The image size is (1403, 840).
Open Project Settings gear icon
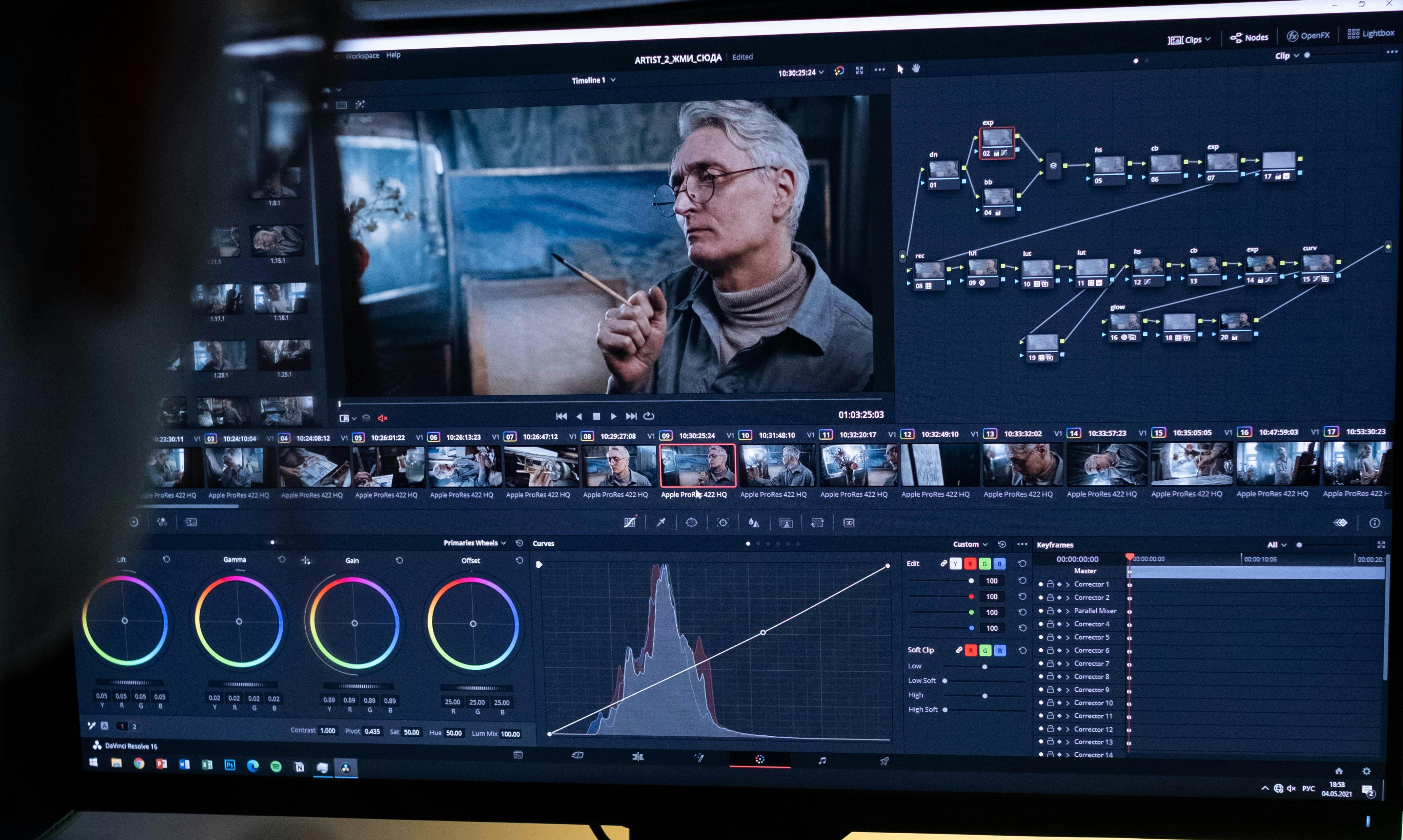pos(1366,771)
